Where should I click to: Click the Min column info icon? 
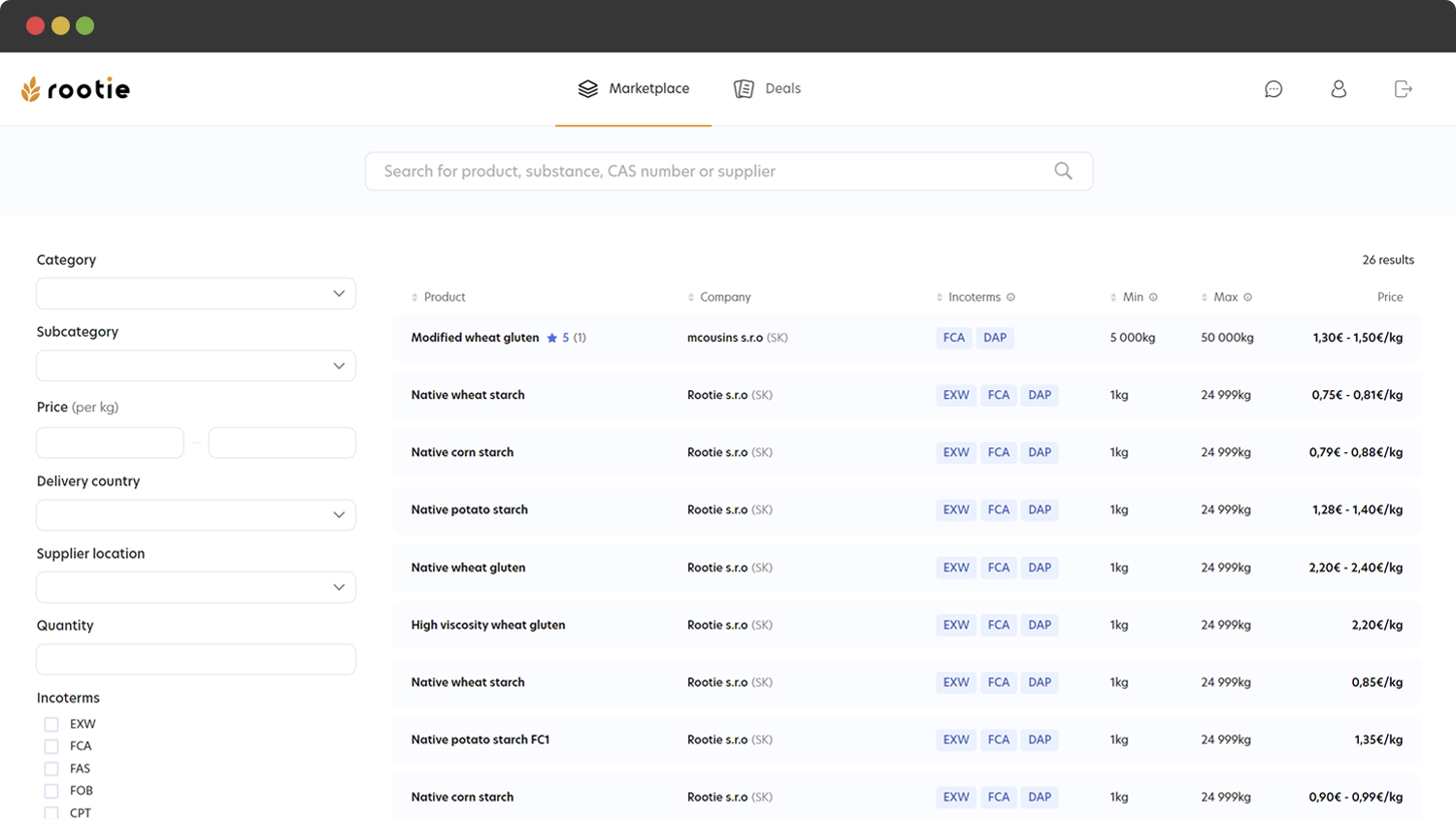(x=1153, y=297)
